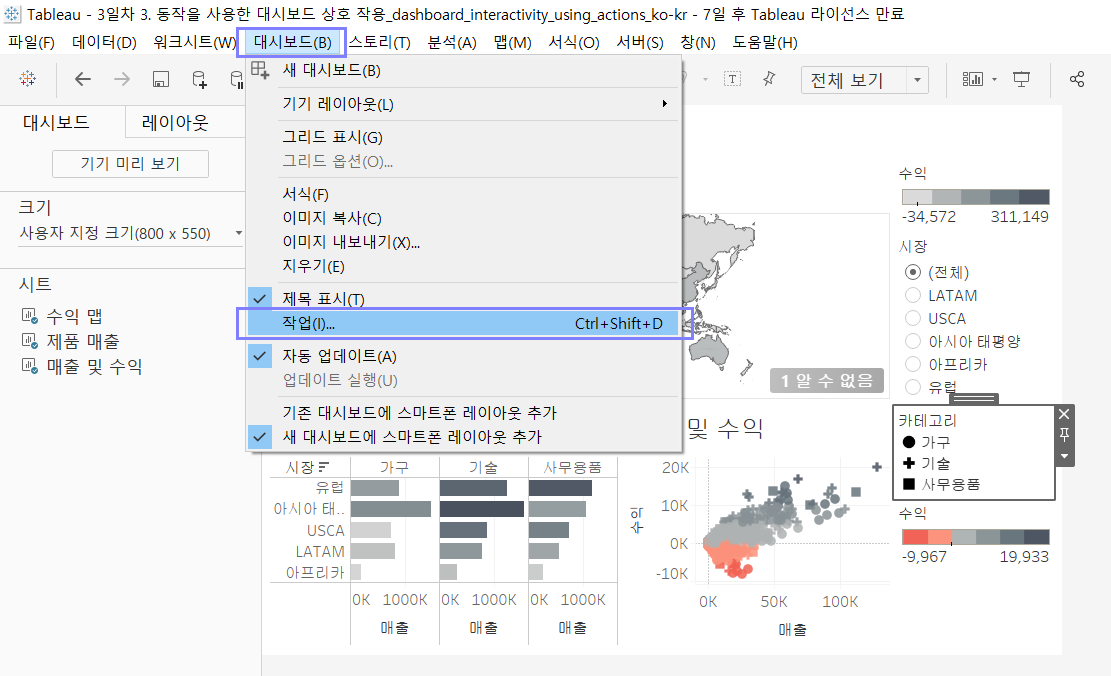Choose 지우기(E) menu entry
This screenshot has height=676, width=1111.
[x=463, y=266]
